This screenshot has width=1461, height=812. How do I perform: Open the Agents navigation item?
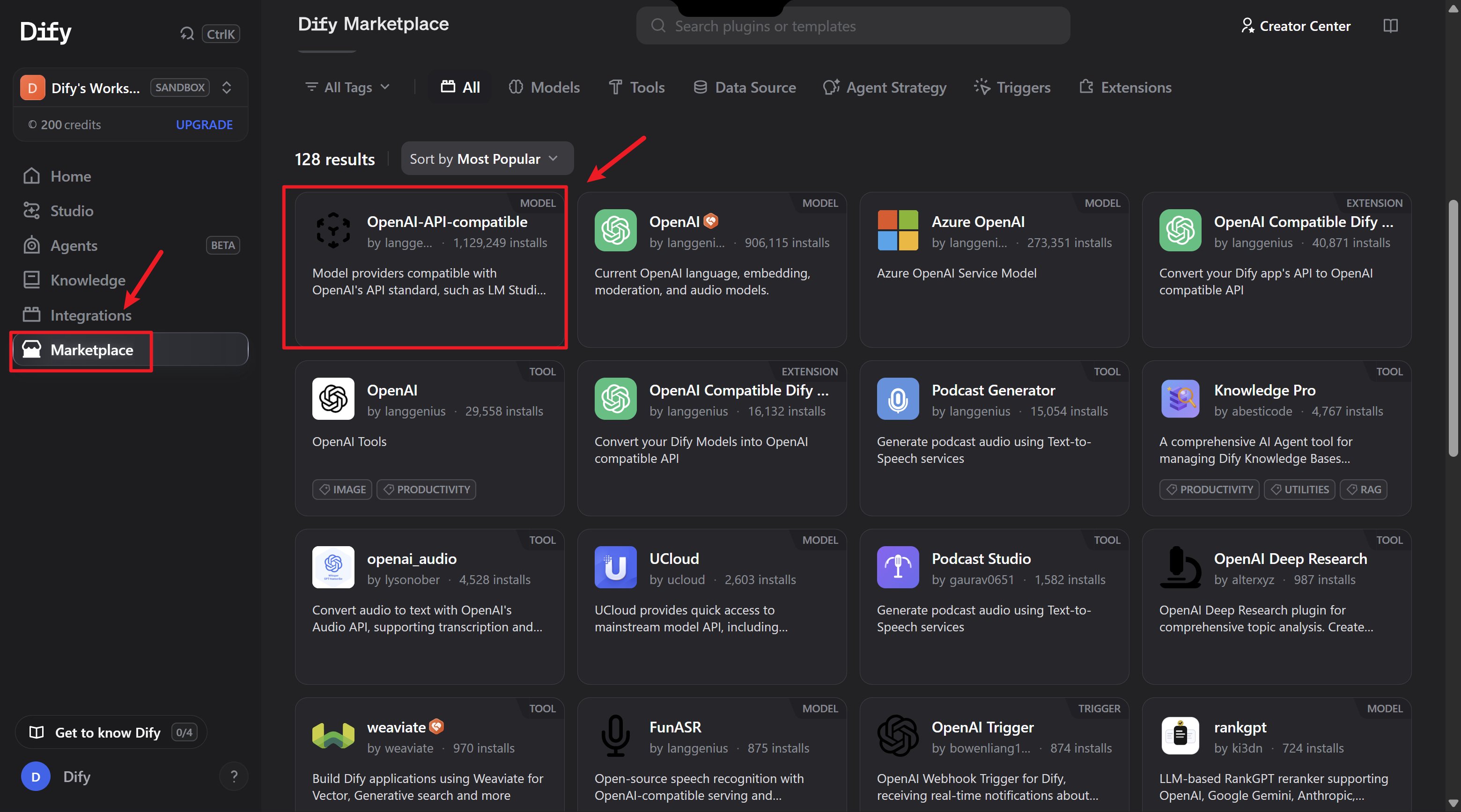point(131,246)
